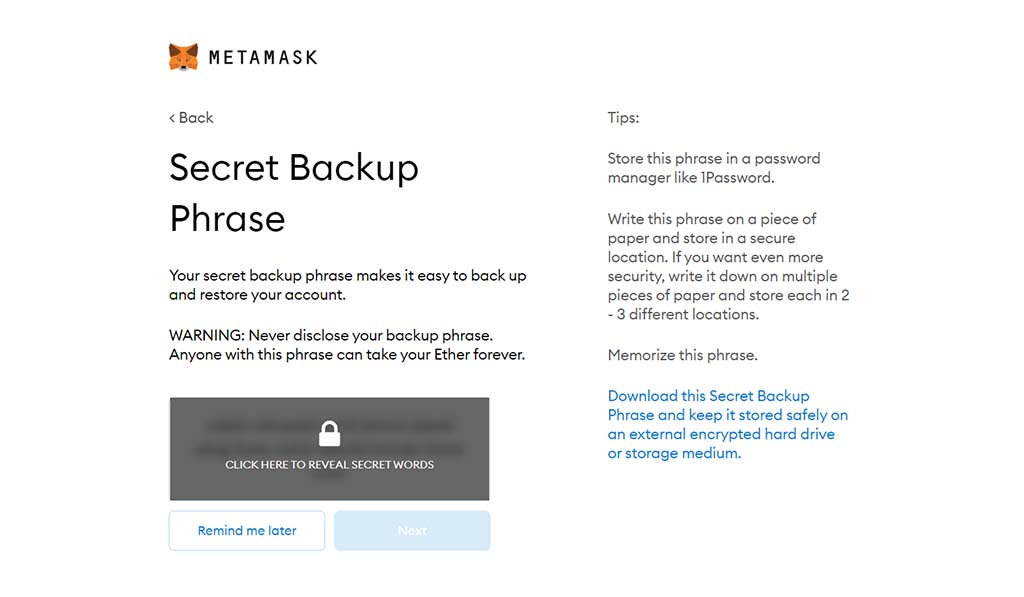Image resolution: width=1024 pixels, height=597 pixels.
Task: Click the Memorize this phrase tip
Action: [683, 355]
